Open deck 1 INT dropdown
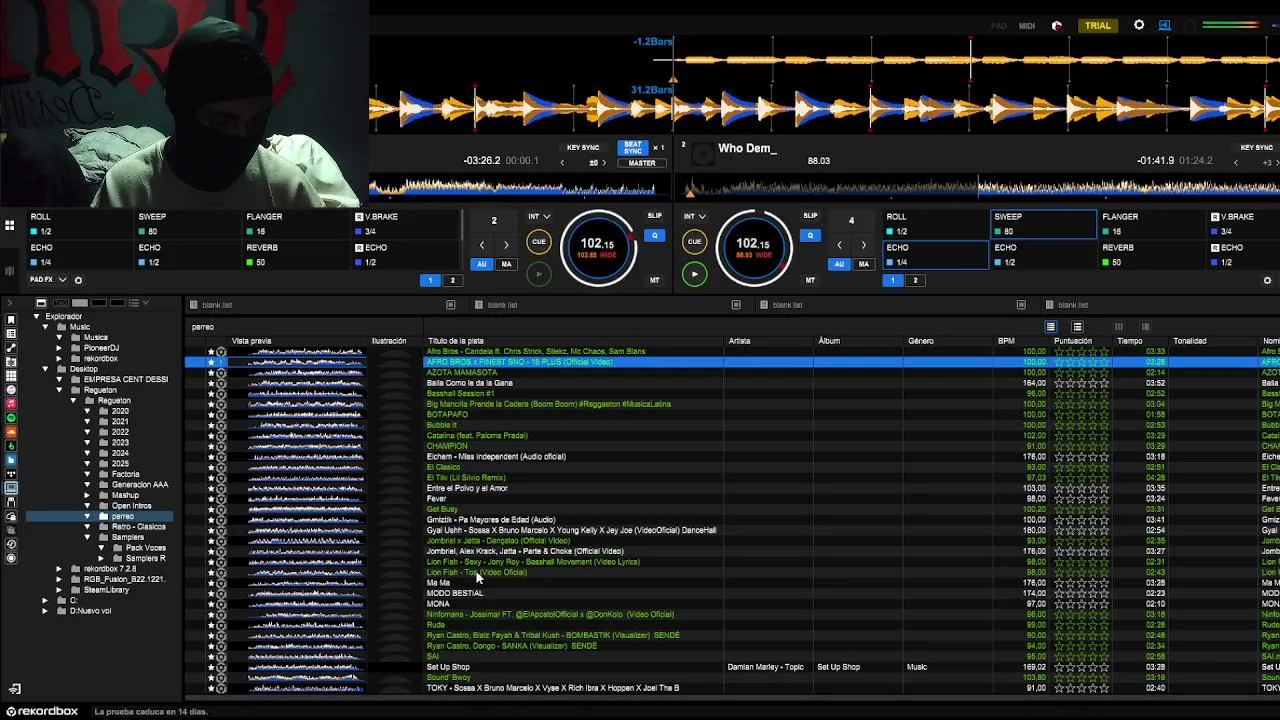1280x720 pixels. coord(538,216)
